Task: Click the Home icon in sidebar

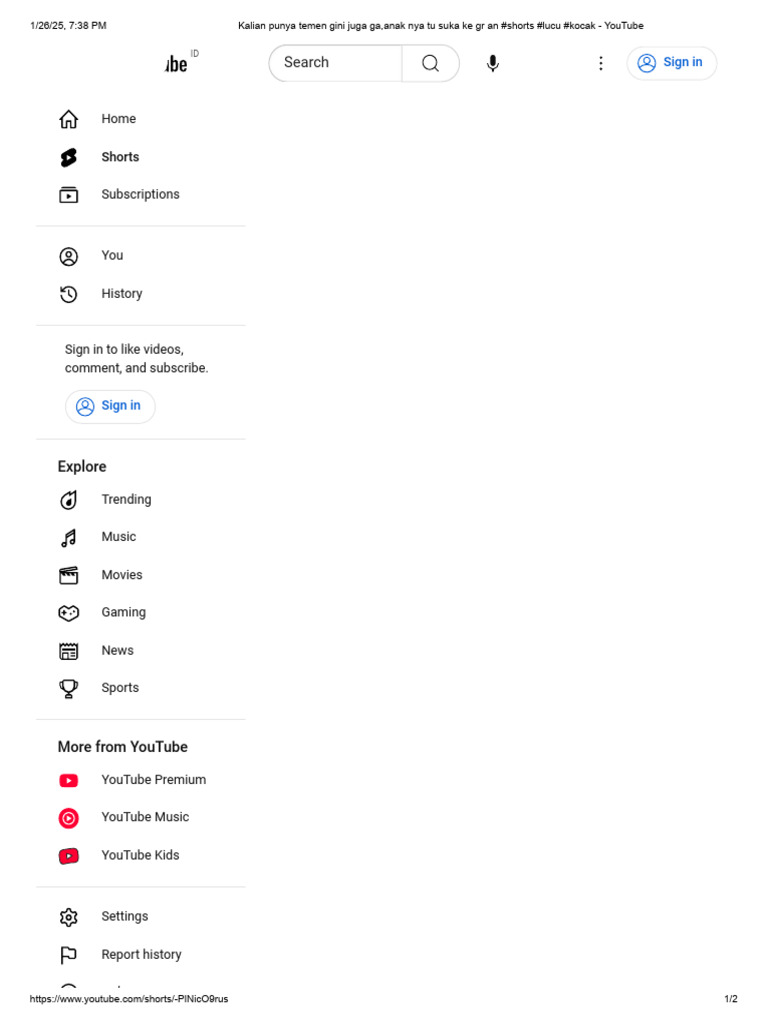Action: click(x=69, y=119)
